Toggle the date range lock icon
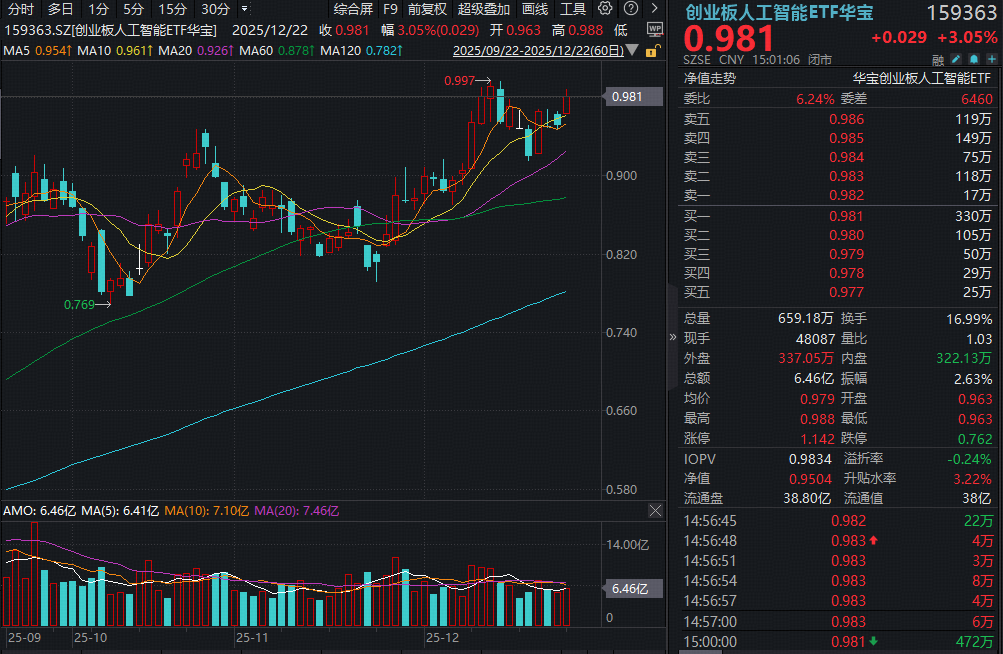Viewport: 1003px width, 654px height. click(653, 49)
